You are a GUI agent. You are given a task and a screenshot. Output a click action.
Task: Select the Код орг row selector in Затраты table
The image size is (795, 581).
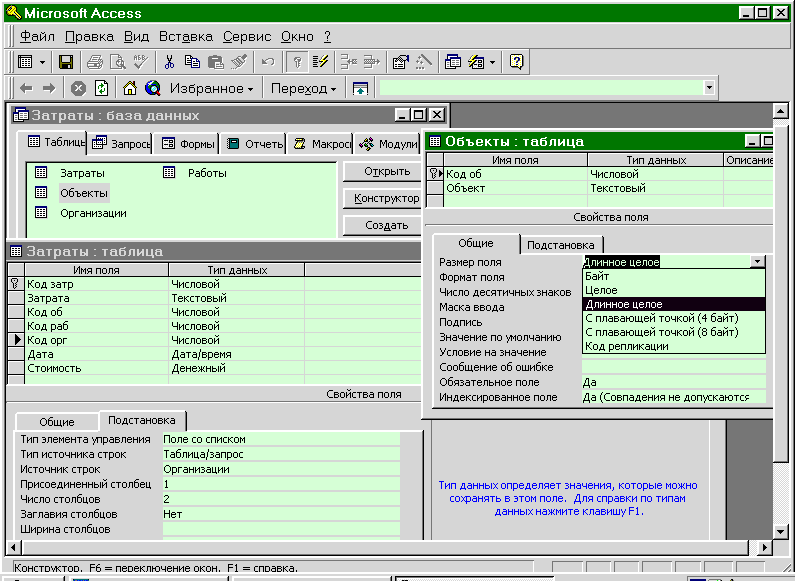[16, 340]
